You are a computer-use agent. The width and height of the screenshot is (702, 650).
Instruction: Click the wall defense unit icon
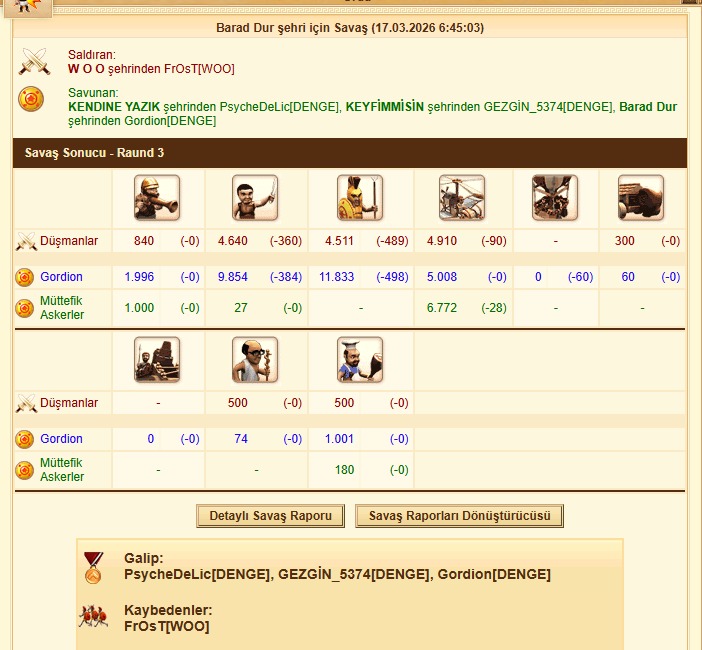pyautogui.click(x=157, y=359)
